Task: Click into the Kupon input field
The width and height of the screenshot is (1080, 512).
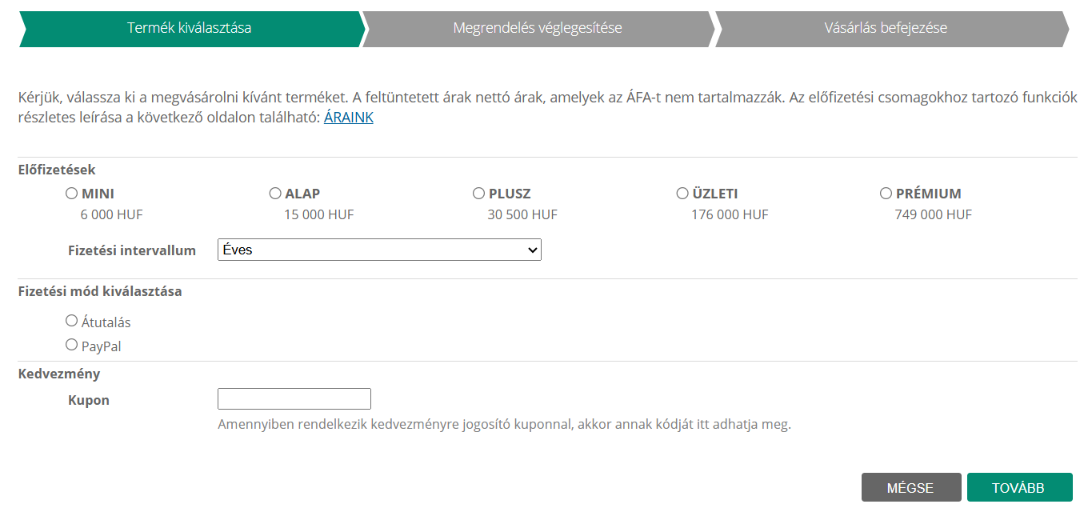Action: point(294,399)
